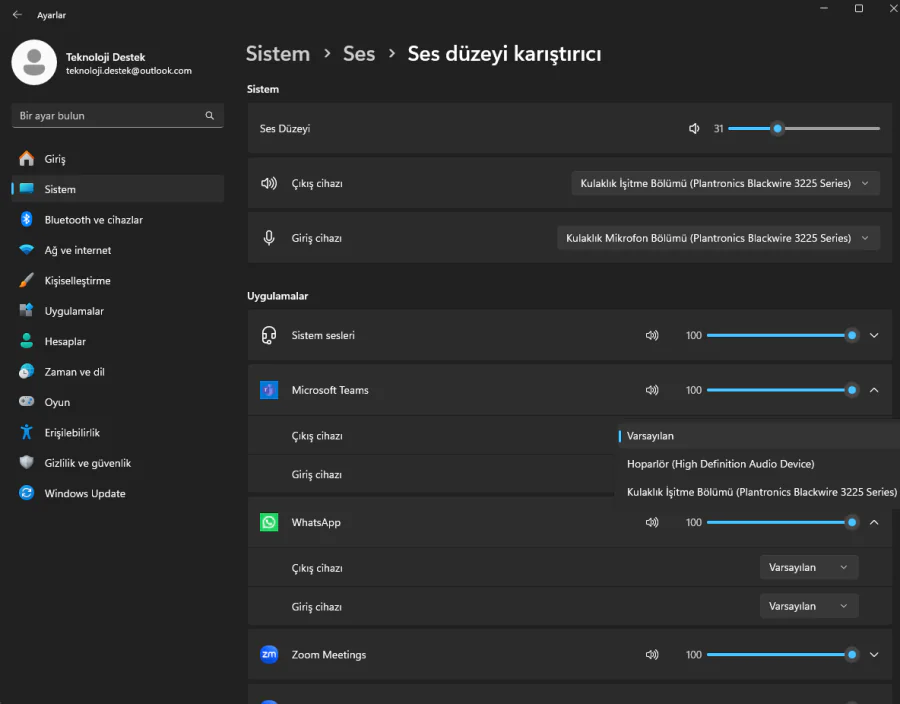
Task: Expand the Zoom Meetings section
Action: point(874,655)
